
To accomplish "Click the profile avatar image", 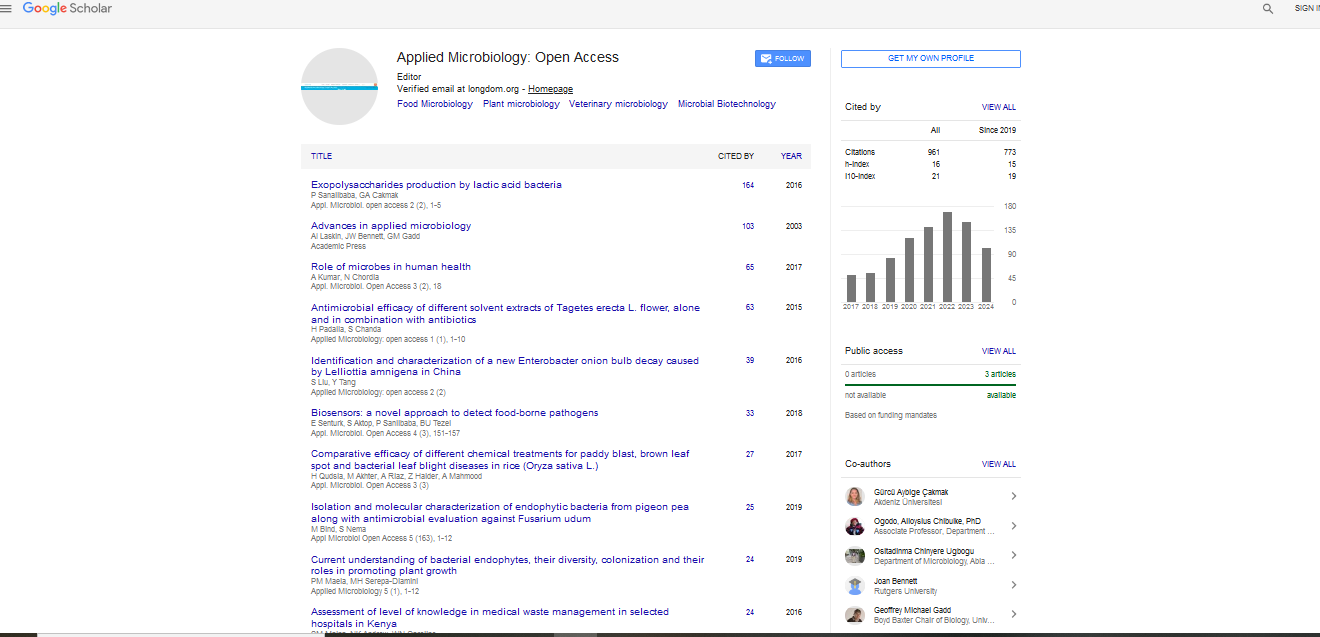I will click(x=339, y=87).
